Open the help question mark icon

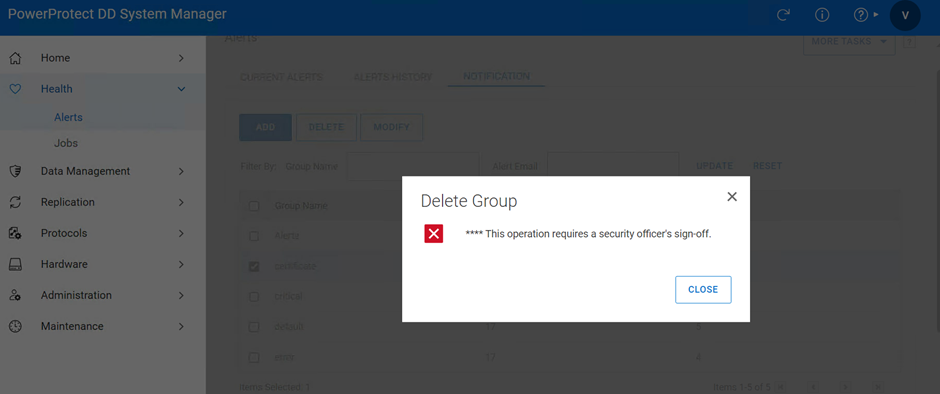click(x=861, y=15)
